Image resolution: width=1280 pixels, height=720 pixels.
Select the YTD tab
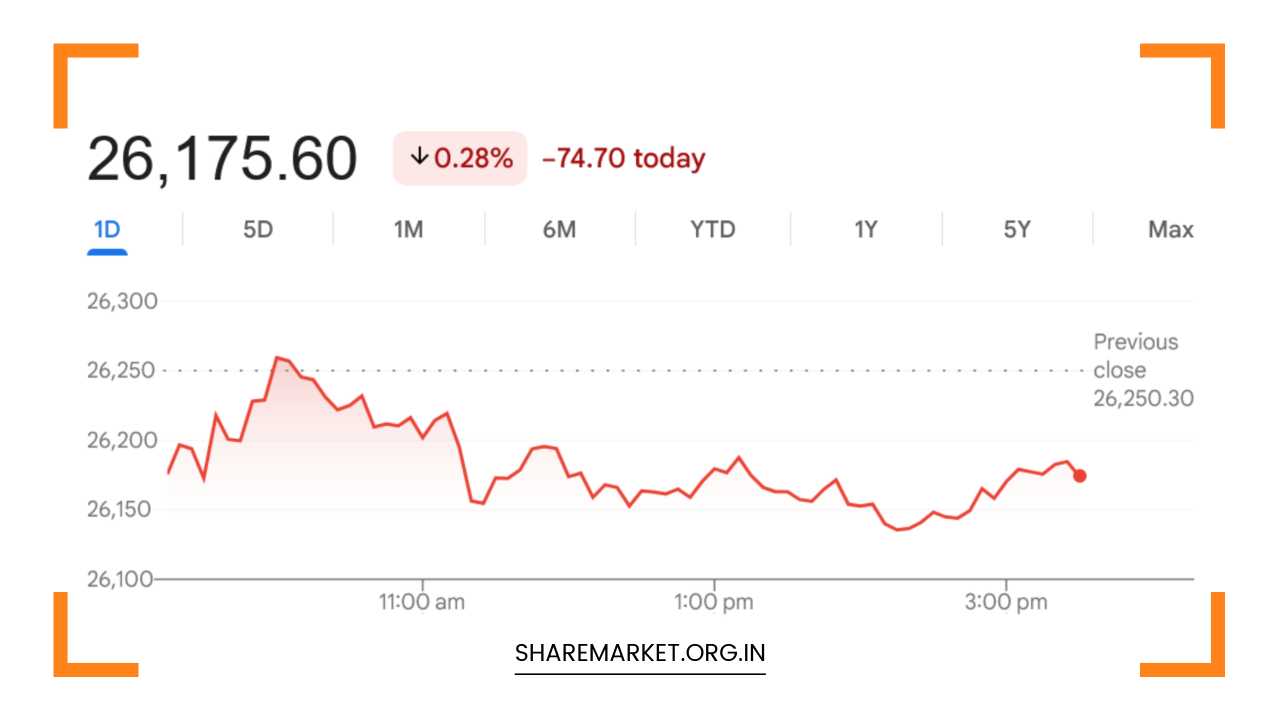click(x=712, y=230)
